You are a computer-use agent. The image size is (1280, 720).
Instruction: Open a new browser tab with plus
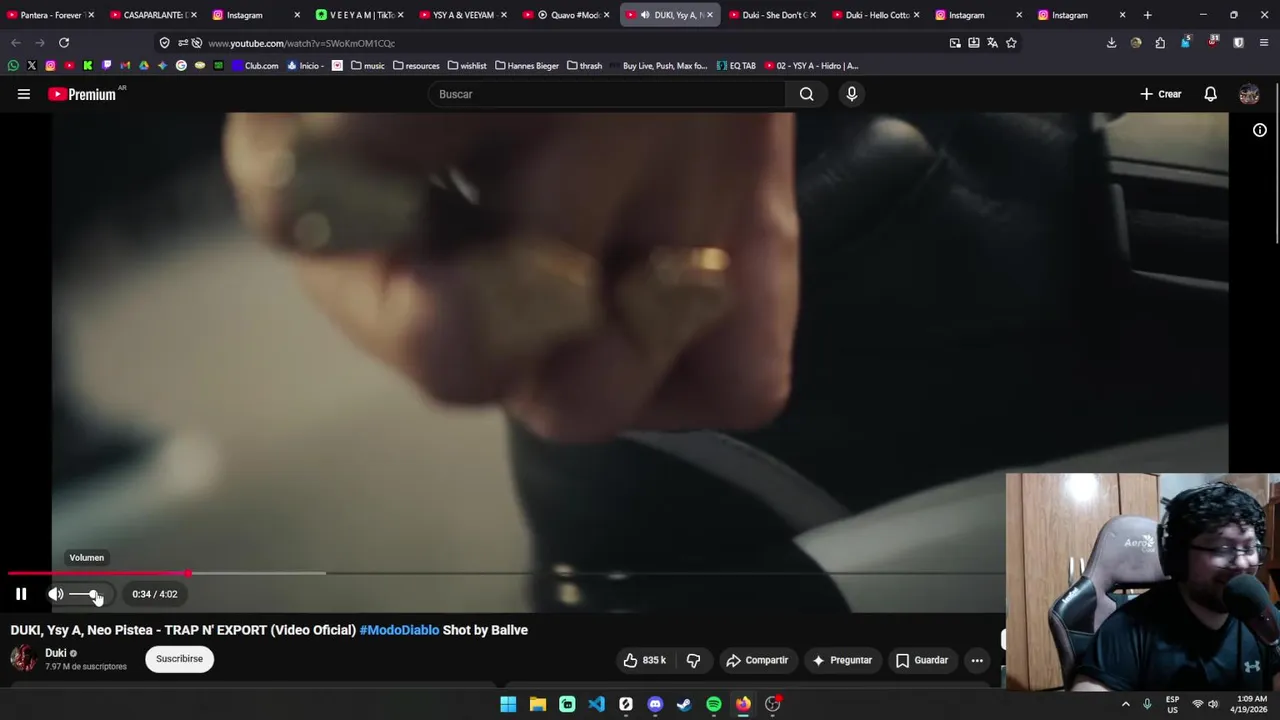[1147, 15]
